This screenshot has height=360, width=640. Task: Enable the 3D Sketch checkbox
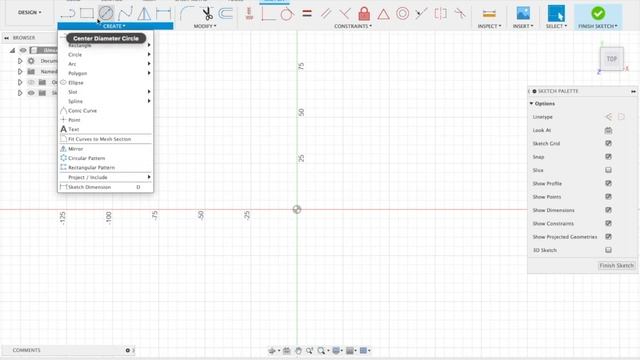pyautogui.click(x=608, y=250)
